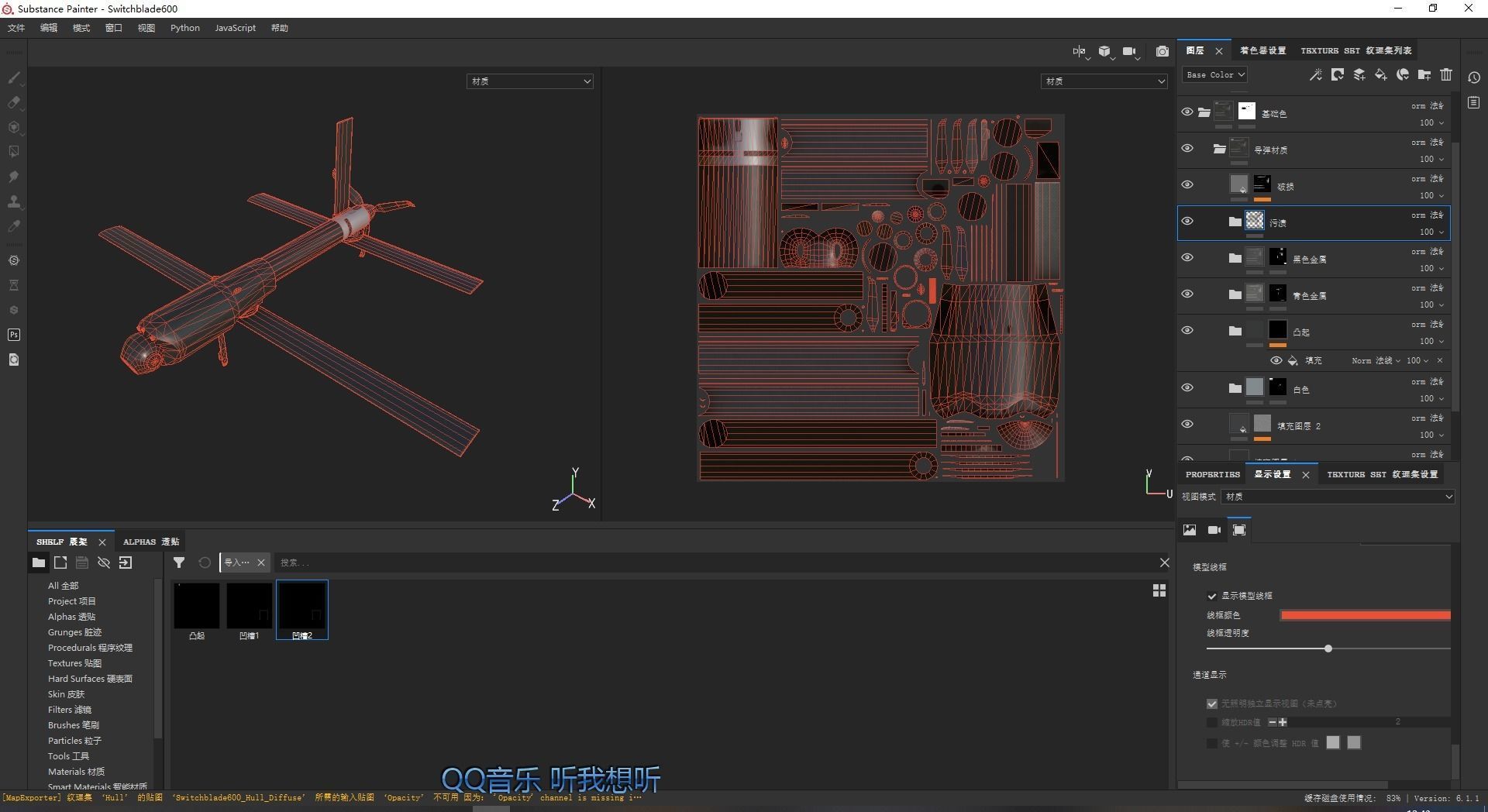The image size is (1488, 812).
Task: Hide the 凸起 layer folder
Action: pos(1187,331)
